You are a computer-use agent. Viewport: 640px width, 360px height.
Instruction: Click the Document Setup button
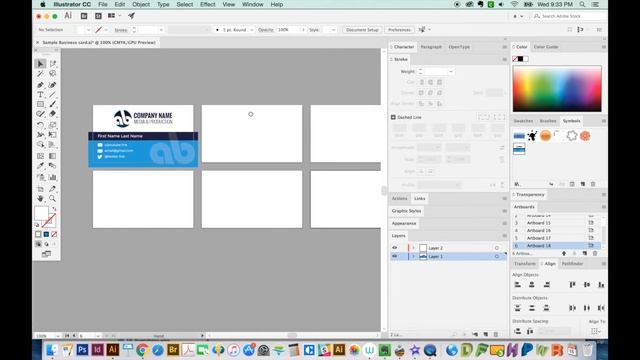(362, 30)
